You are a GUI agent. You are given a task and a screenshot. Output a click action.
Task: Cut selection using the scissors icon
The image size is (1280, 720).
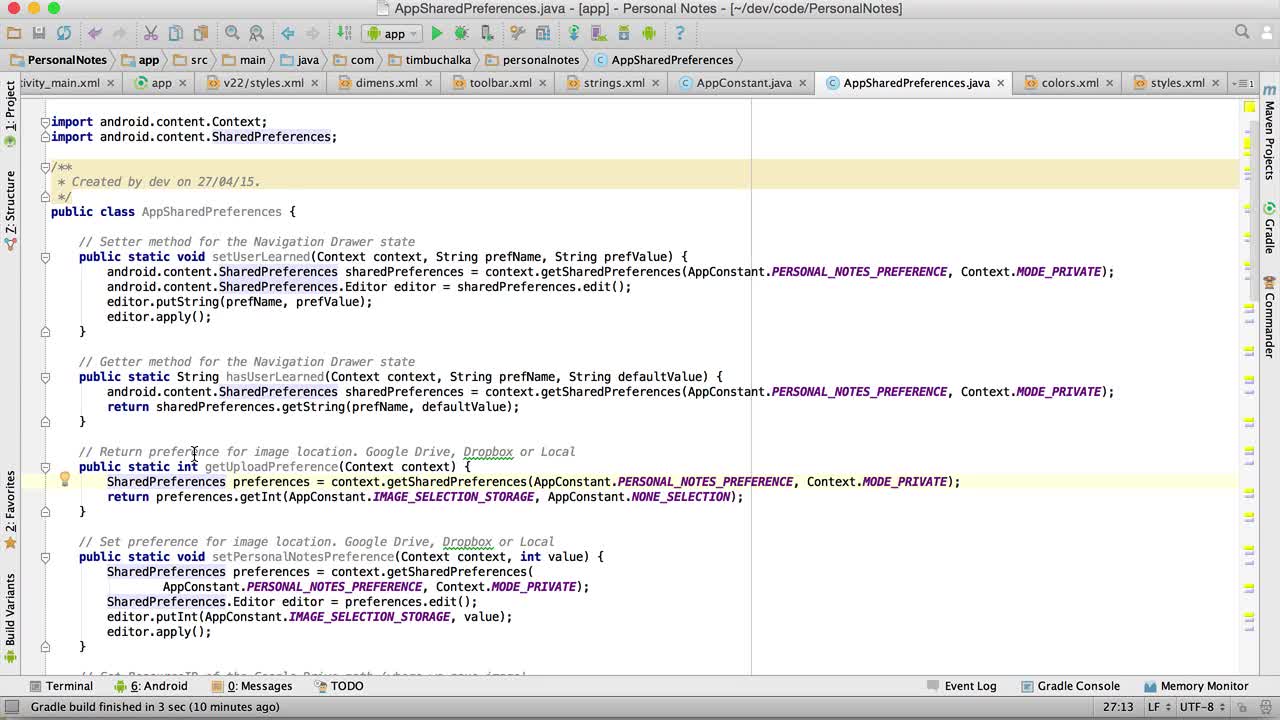[151, 34]
